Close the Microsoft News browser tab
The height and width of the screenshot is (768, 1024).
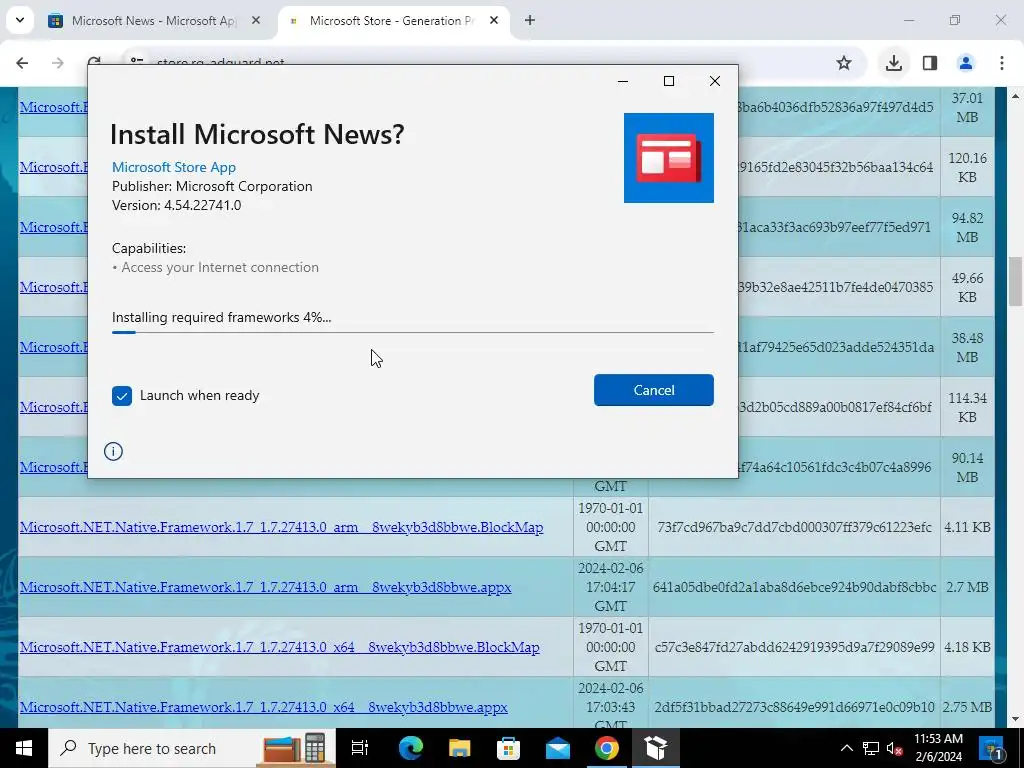[x=256, y=21]
